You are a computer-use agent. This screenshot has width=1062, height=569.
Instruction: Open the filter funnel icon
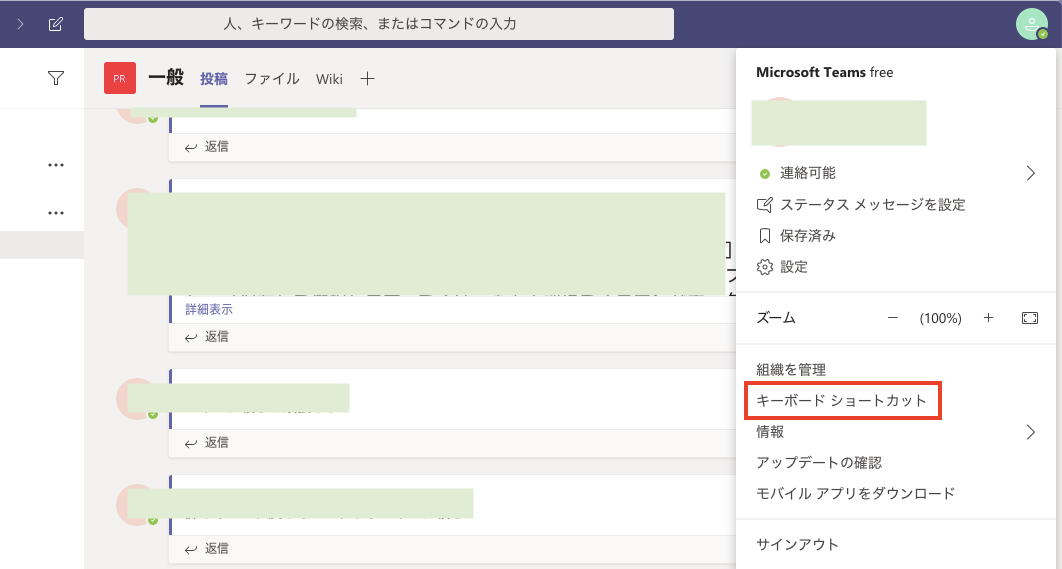(56, 79)
